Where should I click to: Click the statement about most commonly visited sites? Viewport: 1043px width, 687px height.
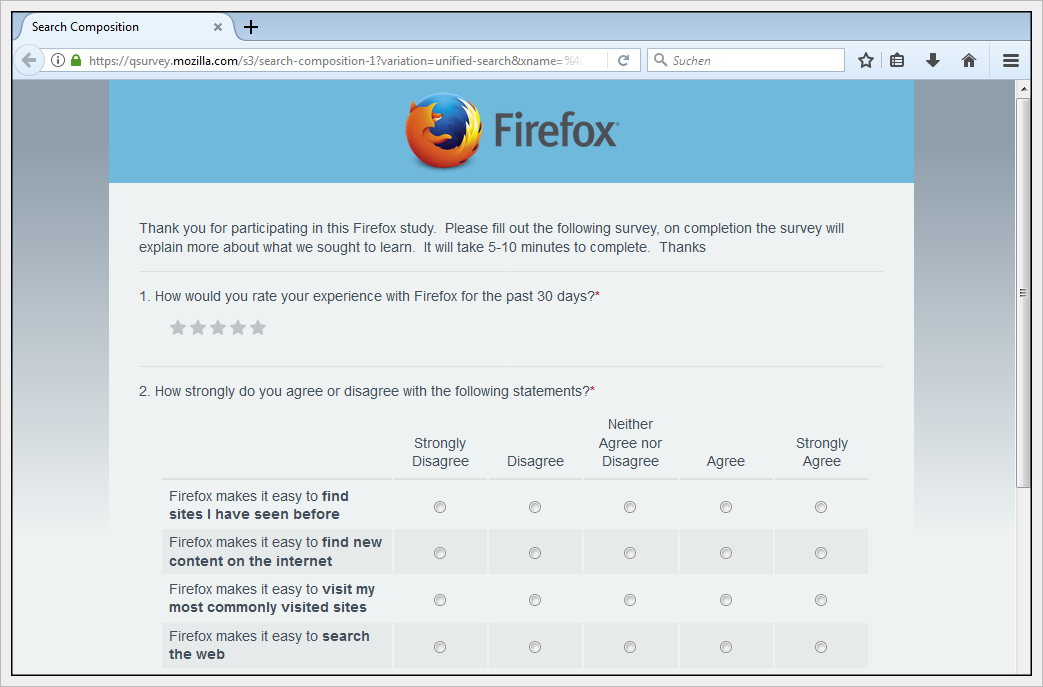pyautogui.click(x=271, y=598)
